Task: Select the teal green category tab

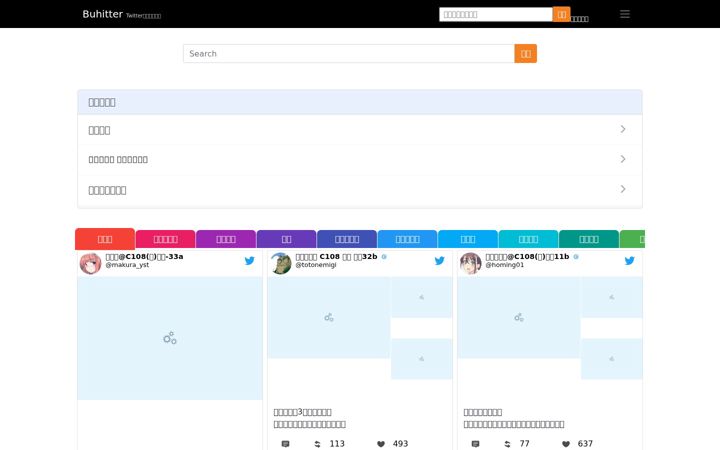Action: (589, 239)
